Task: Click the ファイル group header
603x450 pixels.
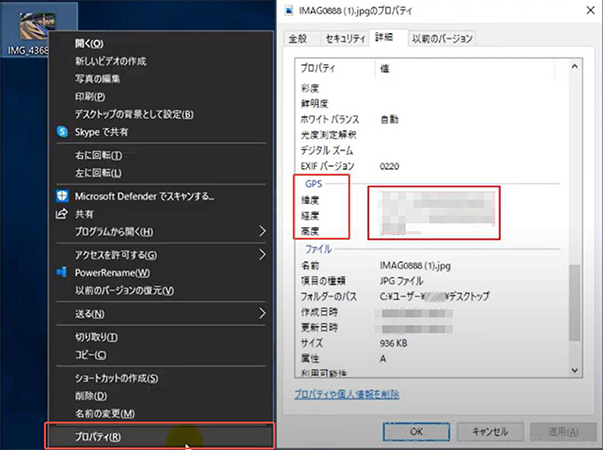Action: click(x=318, y=249)
